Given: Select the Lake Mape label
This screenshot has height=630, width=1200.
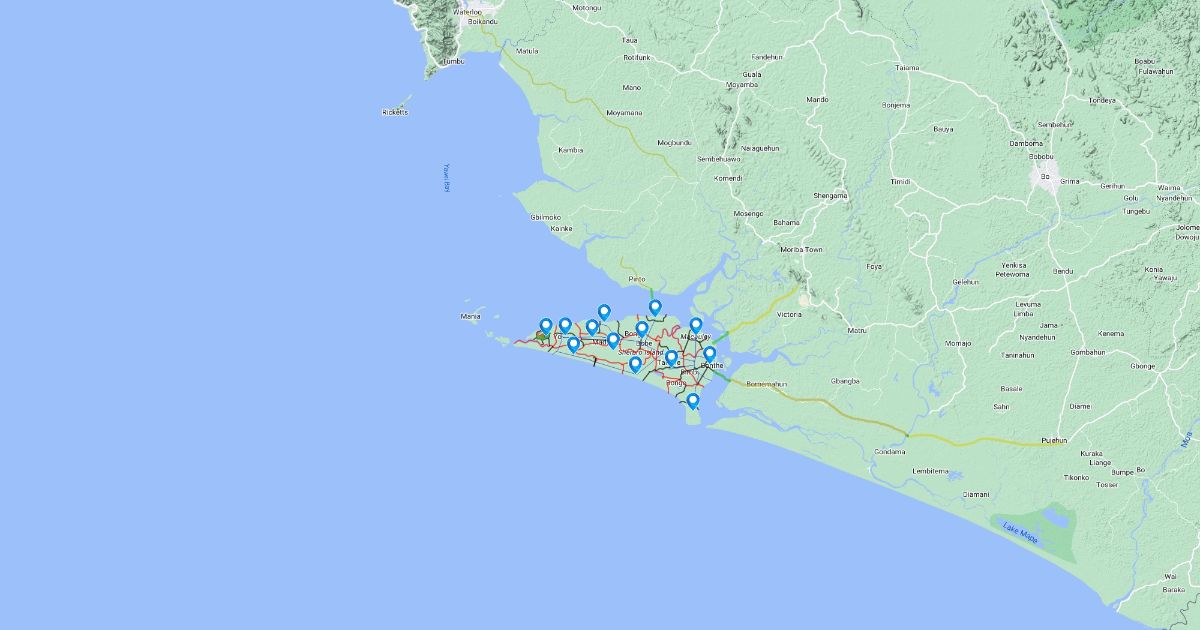Looking at the screenshot, I should (x=1021, y=534).
